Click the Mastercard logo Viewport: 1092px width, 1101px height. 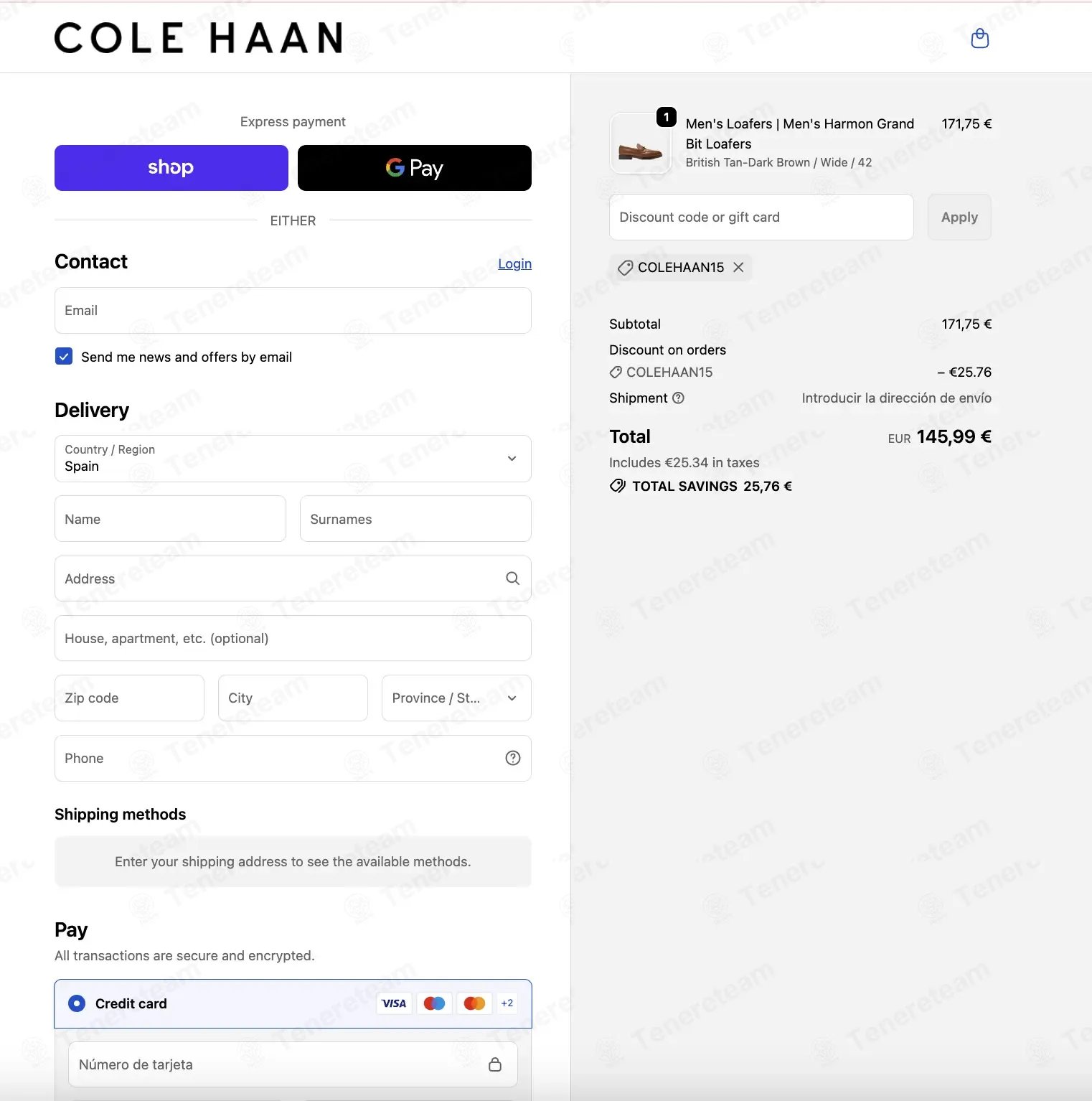click(474, 1003)
